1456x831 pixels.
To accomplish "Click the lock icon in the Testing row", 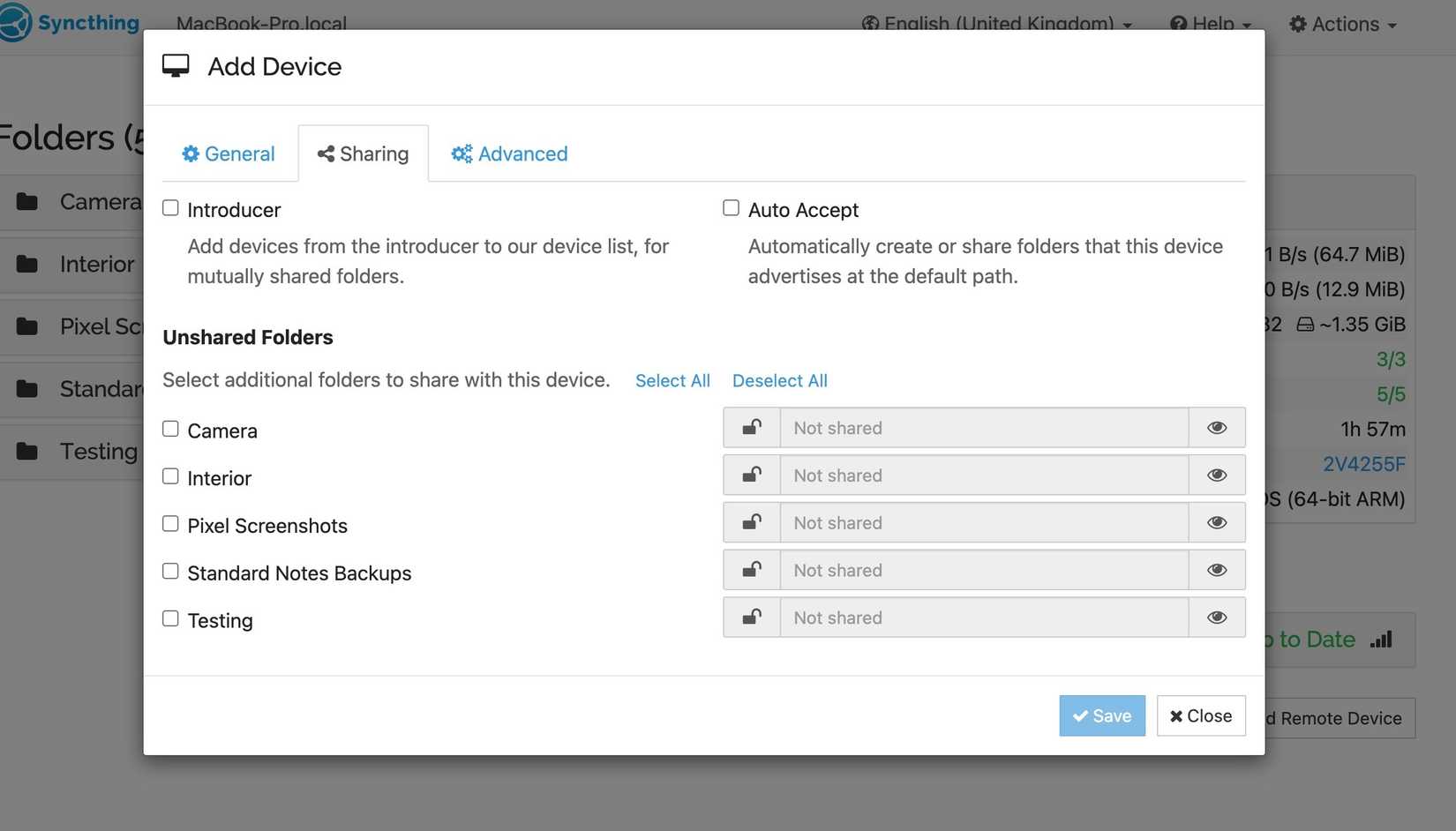I will point(752,618).
